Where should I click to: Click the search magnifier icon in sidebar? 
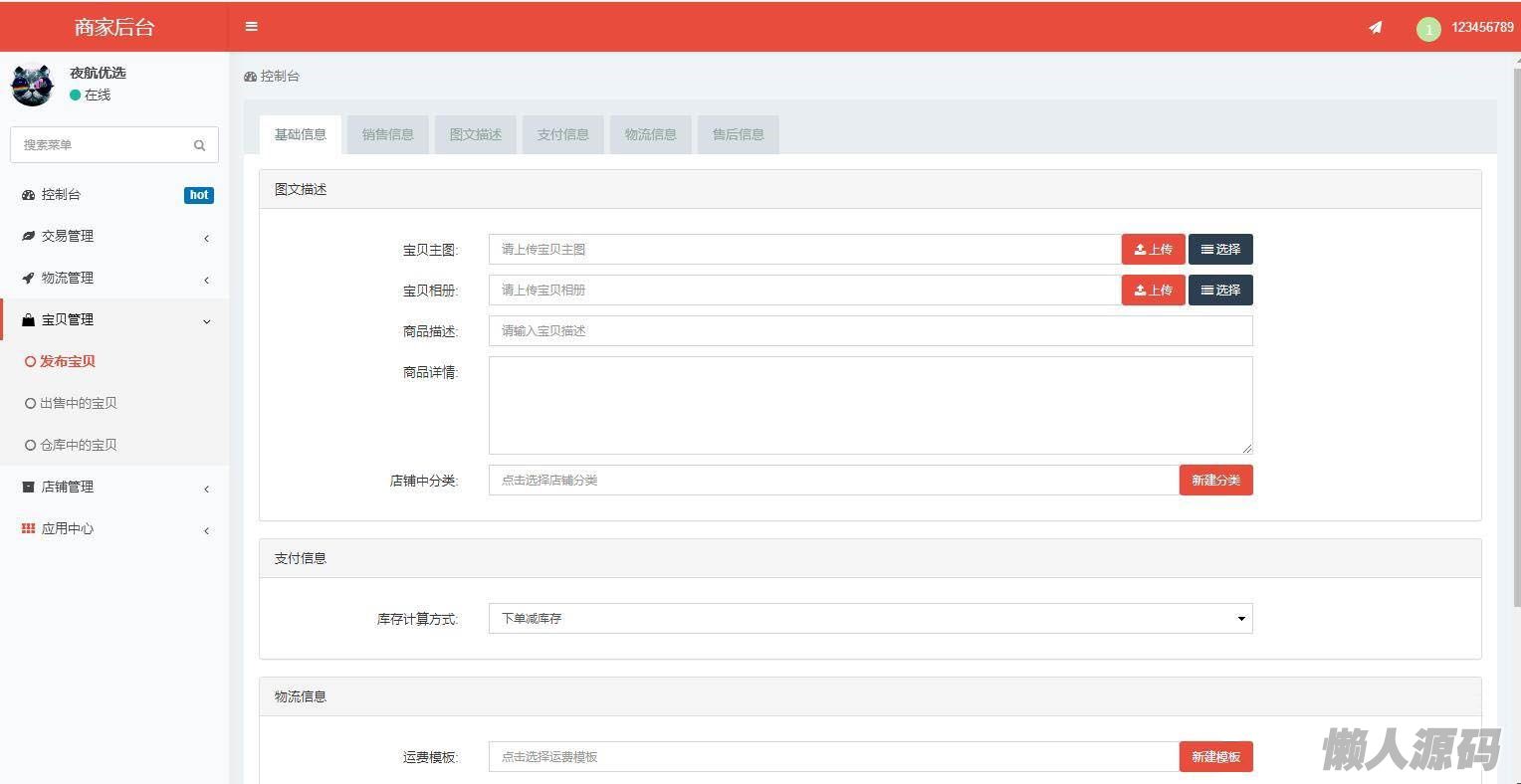(199, 145)
